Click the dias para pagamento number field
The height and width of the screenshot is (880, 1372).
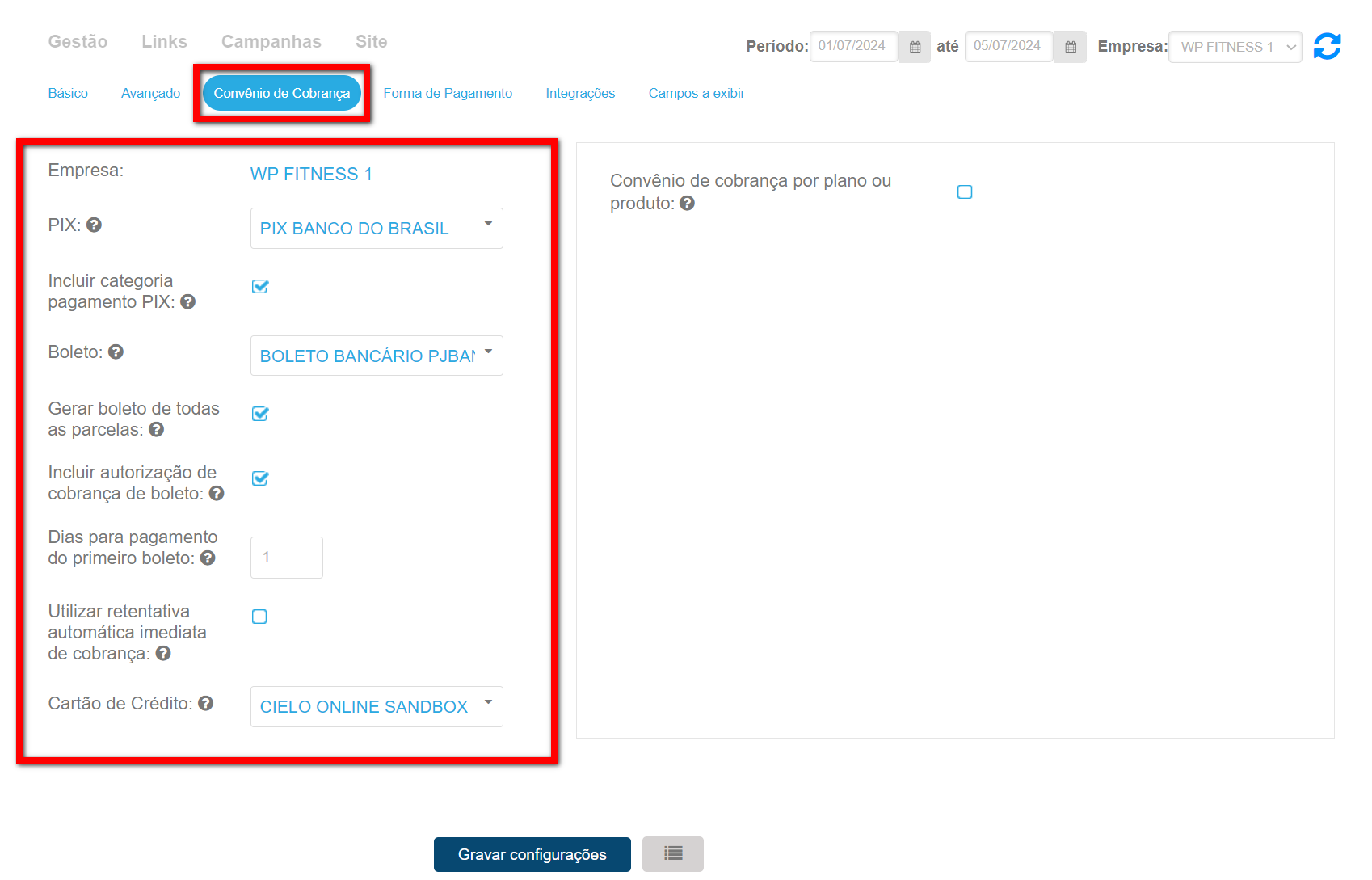click(287, 557)
